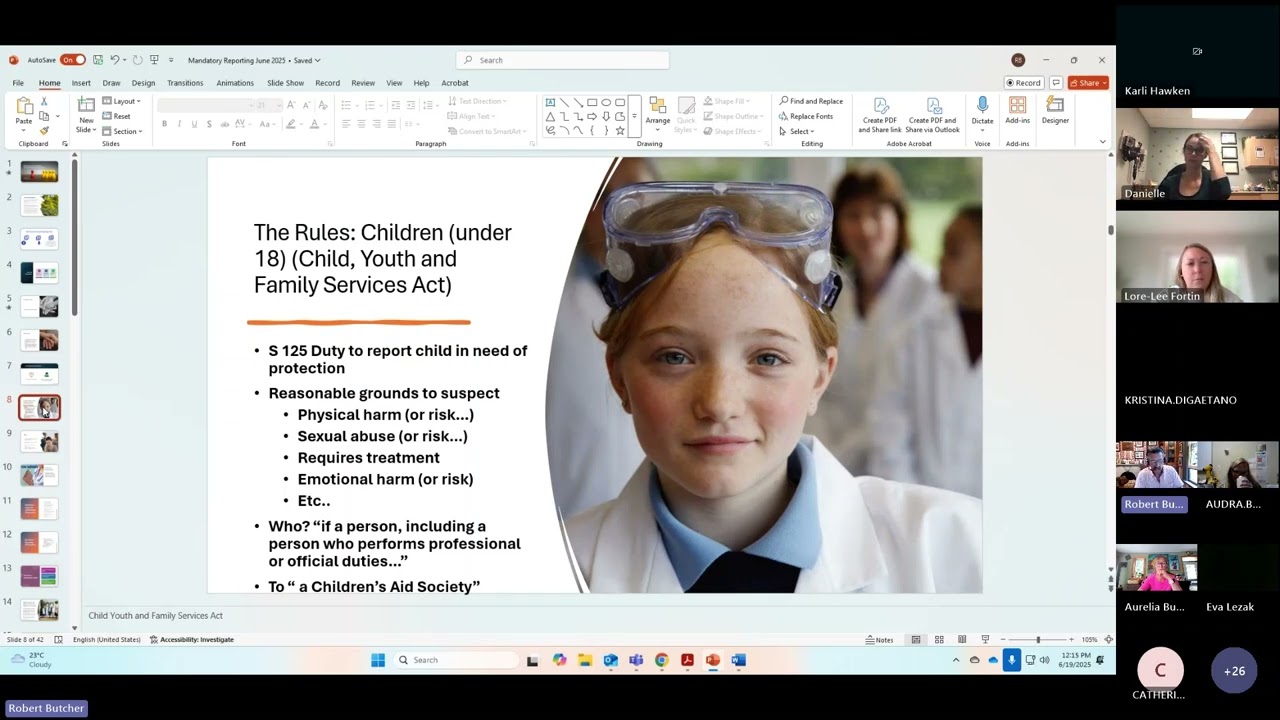This screenshot has height=720, width=1280.
Task: Switch to Reading View icon
Action: tap(962, 640)
